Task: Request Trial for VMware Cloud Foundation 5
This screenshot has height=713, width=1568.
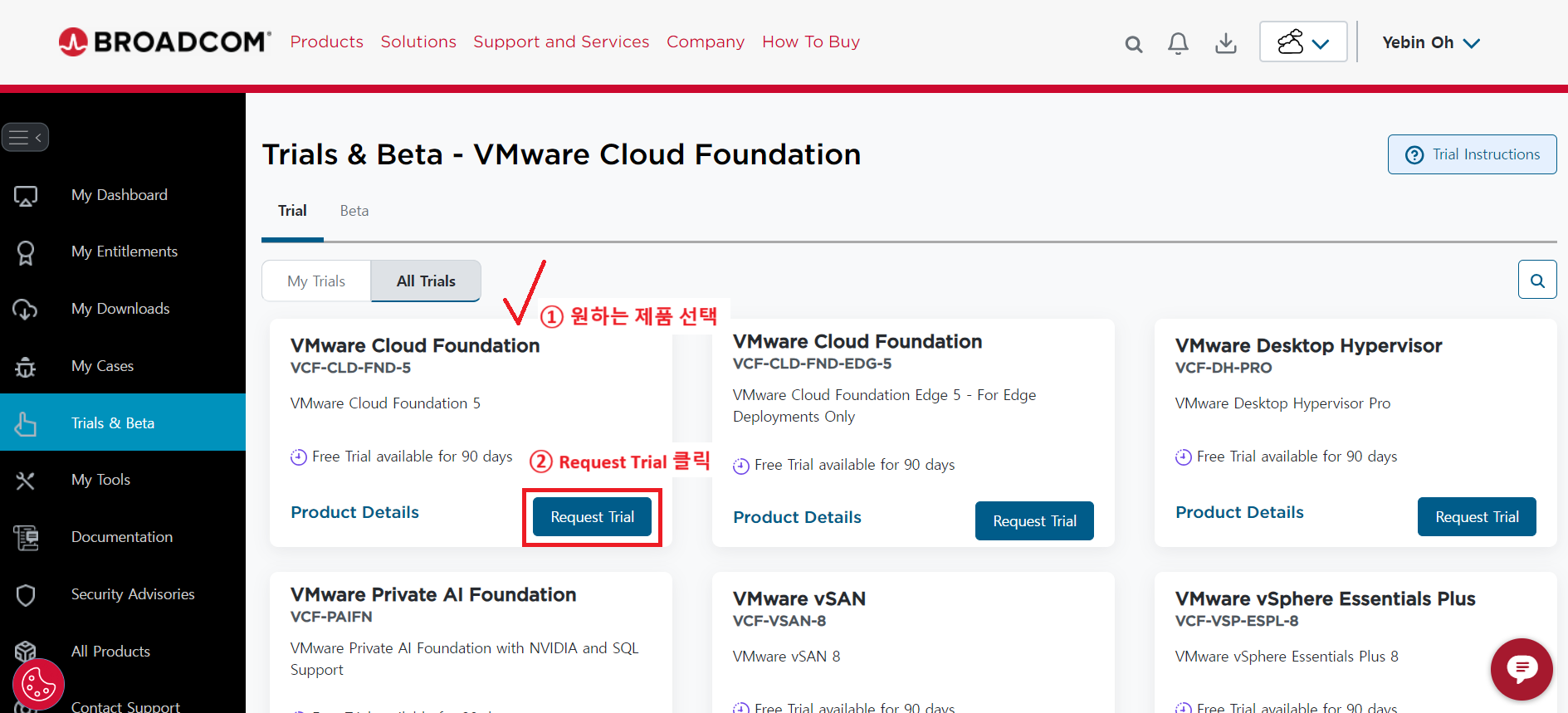Action: click(x=592, y=517)
